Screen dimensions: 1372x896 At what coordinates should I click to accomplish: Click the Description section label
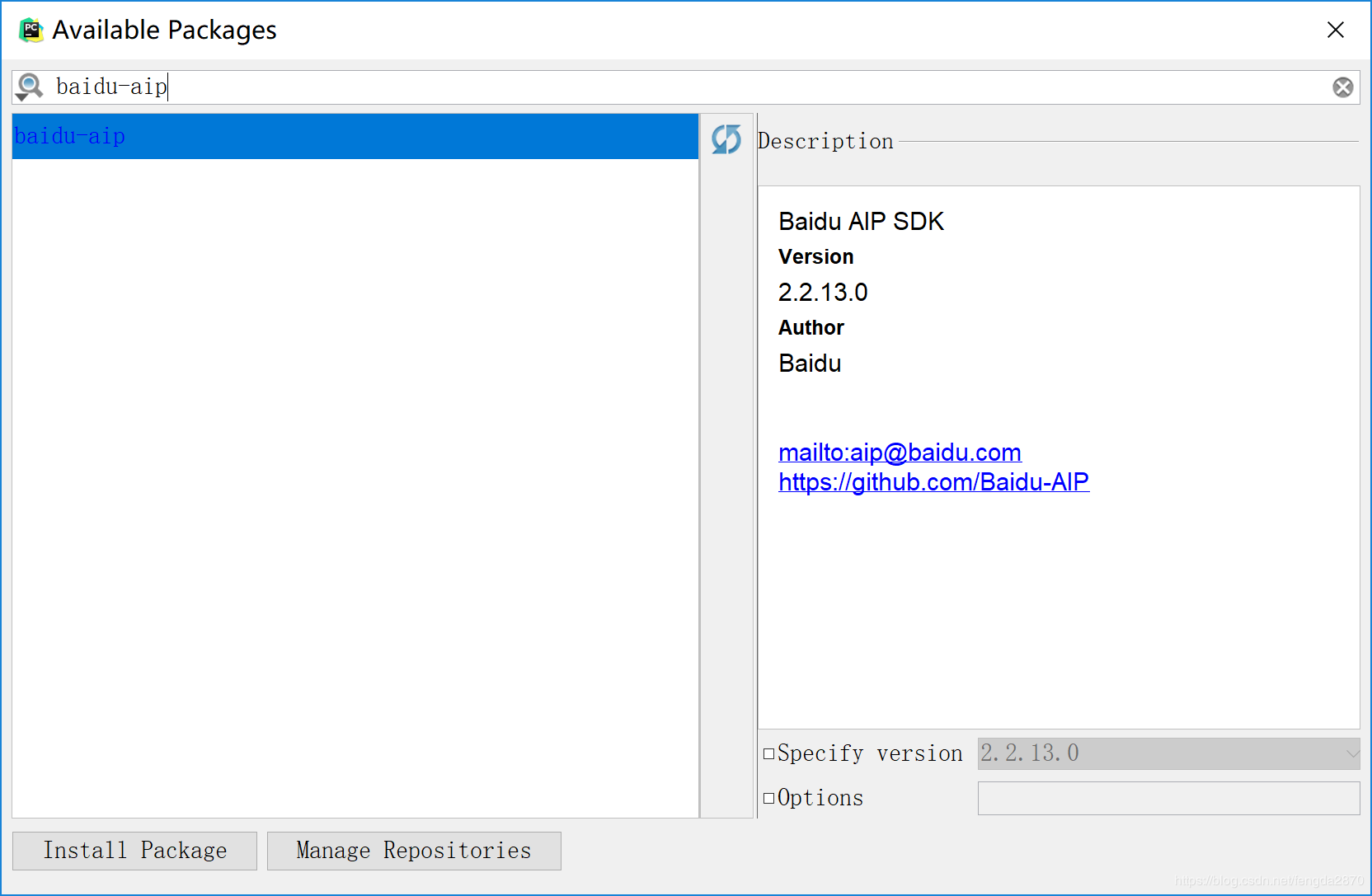(825, 142)
